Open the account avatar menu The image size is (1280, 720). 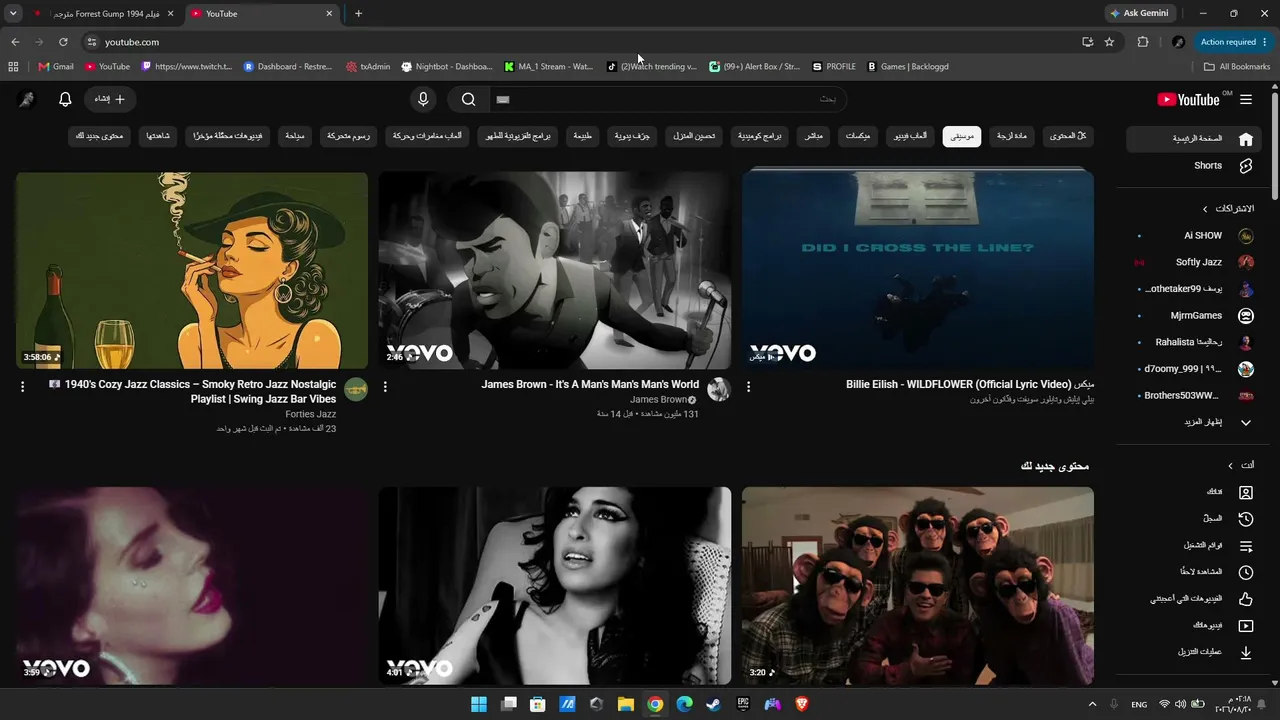26,99
